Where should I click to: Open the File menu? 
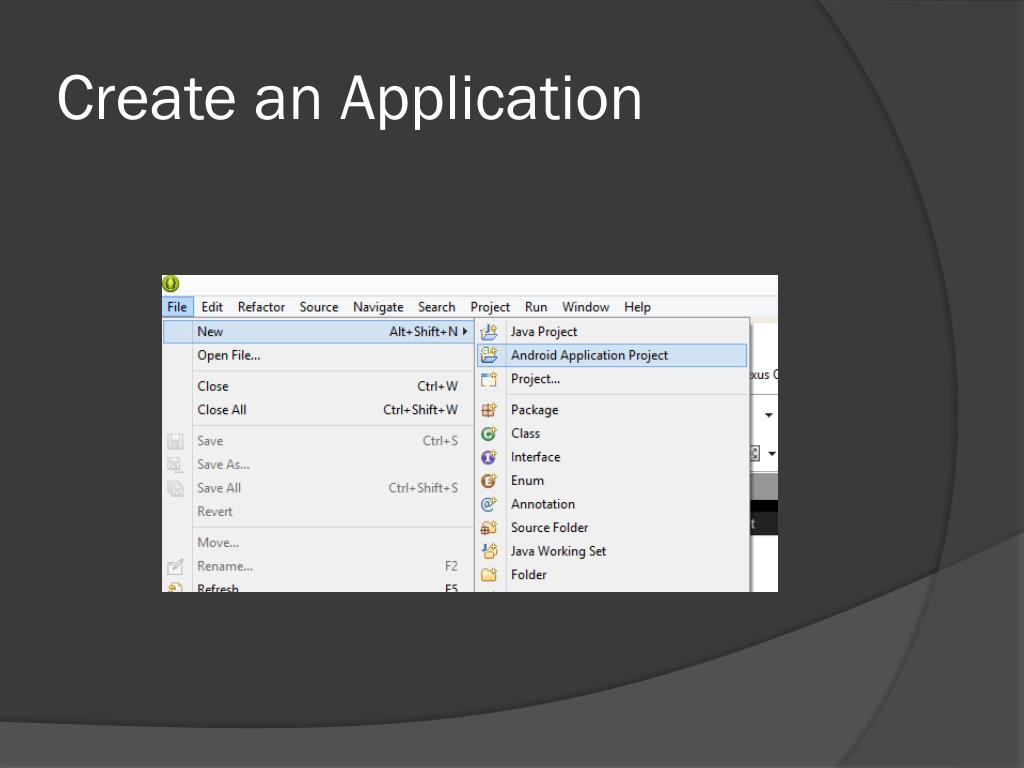point(177,307)
